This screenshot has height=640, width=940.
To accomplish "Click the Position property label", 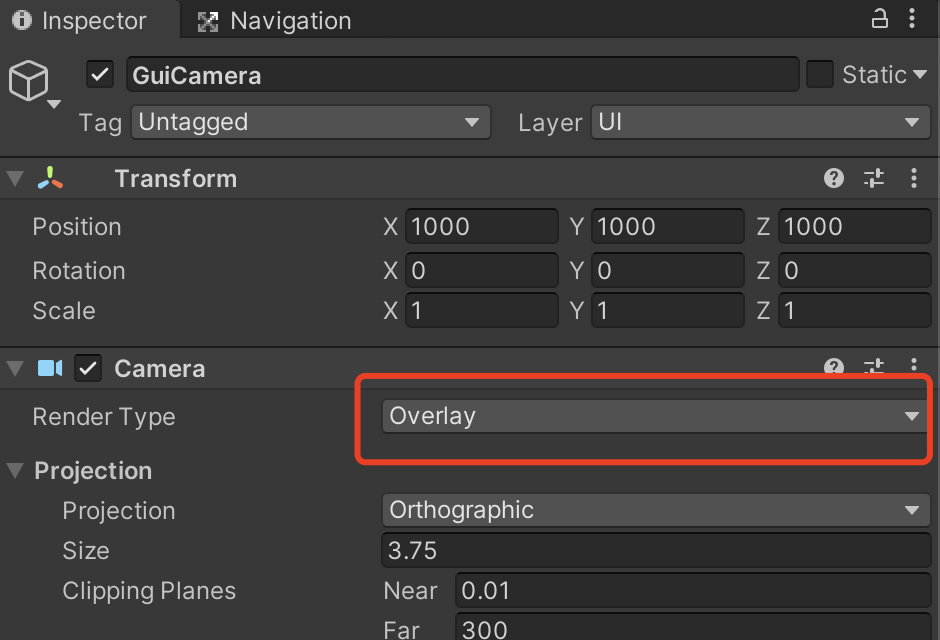I will tap(77, 227).
